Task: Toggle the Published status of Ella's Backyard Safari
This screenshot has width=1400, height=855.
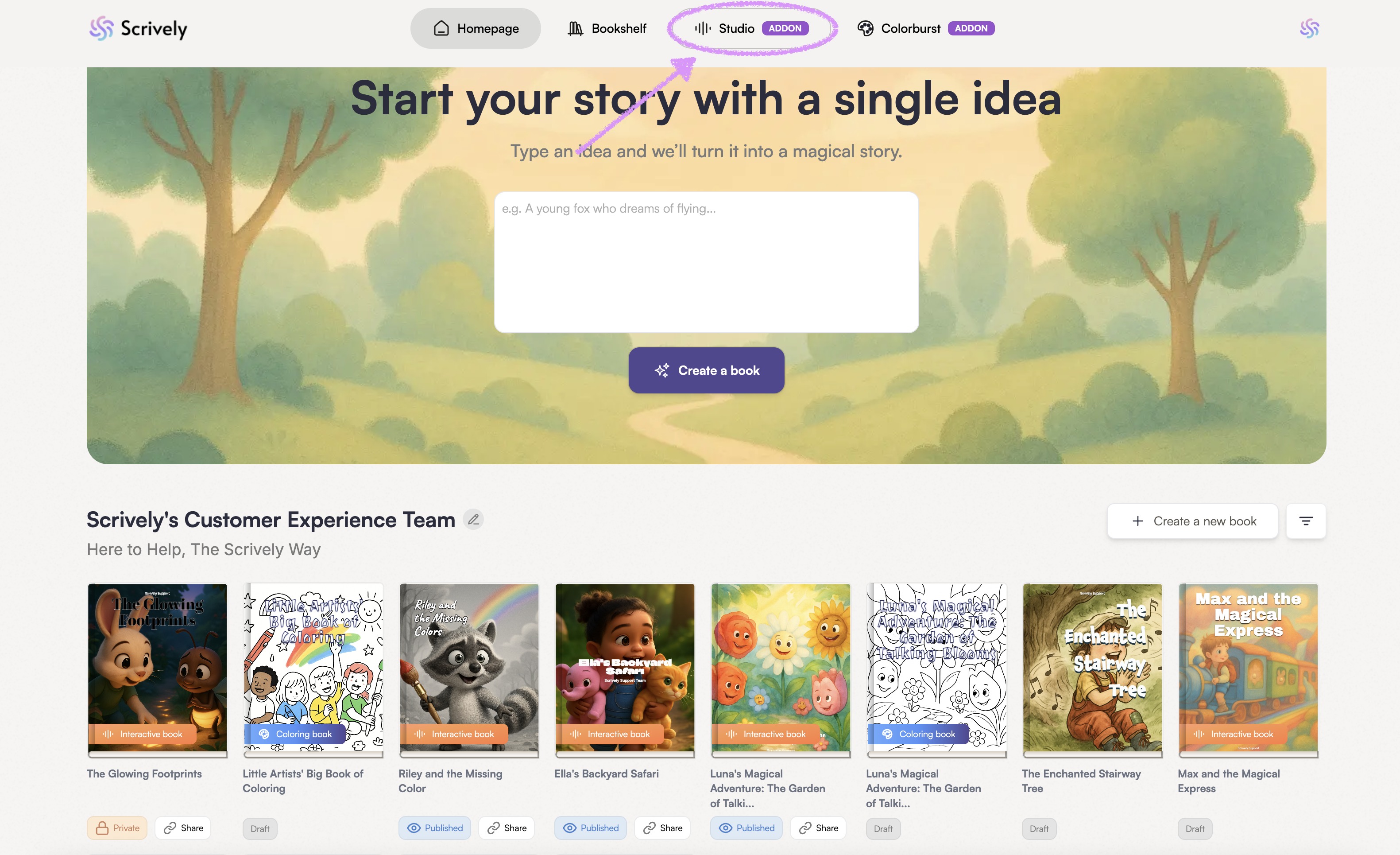Action: click(590, 828)
